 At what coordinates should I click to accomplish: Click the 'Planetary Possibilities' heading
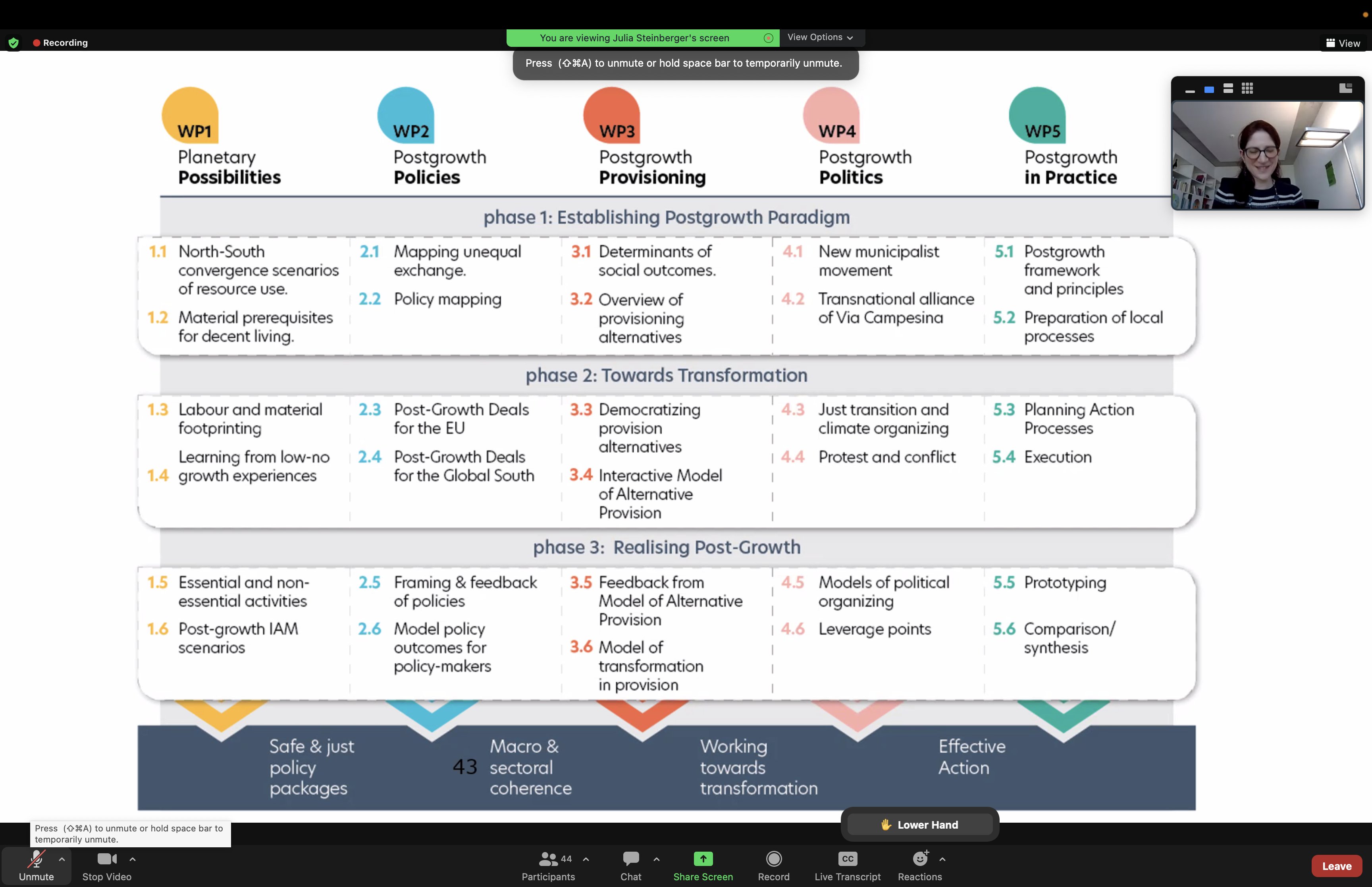(229, 167)
